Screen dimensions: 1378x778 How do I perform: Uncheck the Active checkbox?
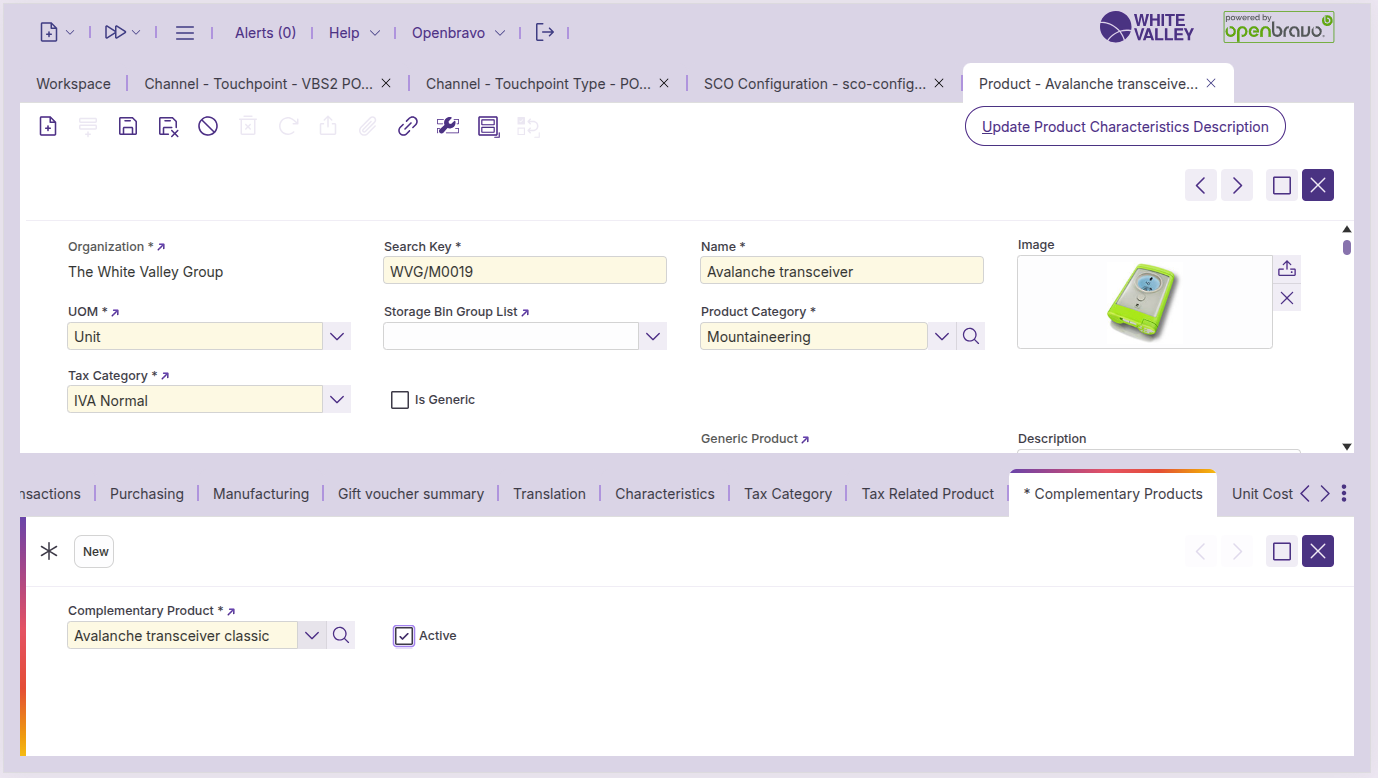[404, 636]
